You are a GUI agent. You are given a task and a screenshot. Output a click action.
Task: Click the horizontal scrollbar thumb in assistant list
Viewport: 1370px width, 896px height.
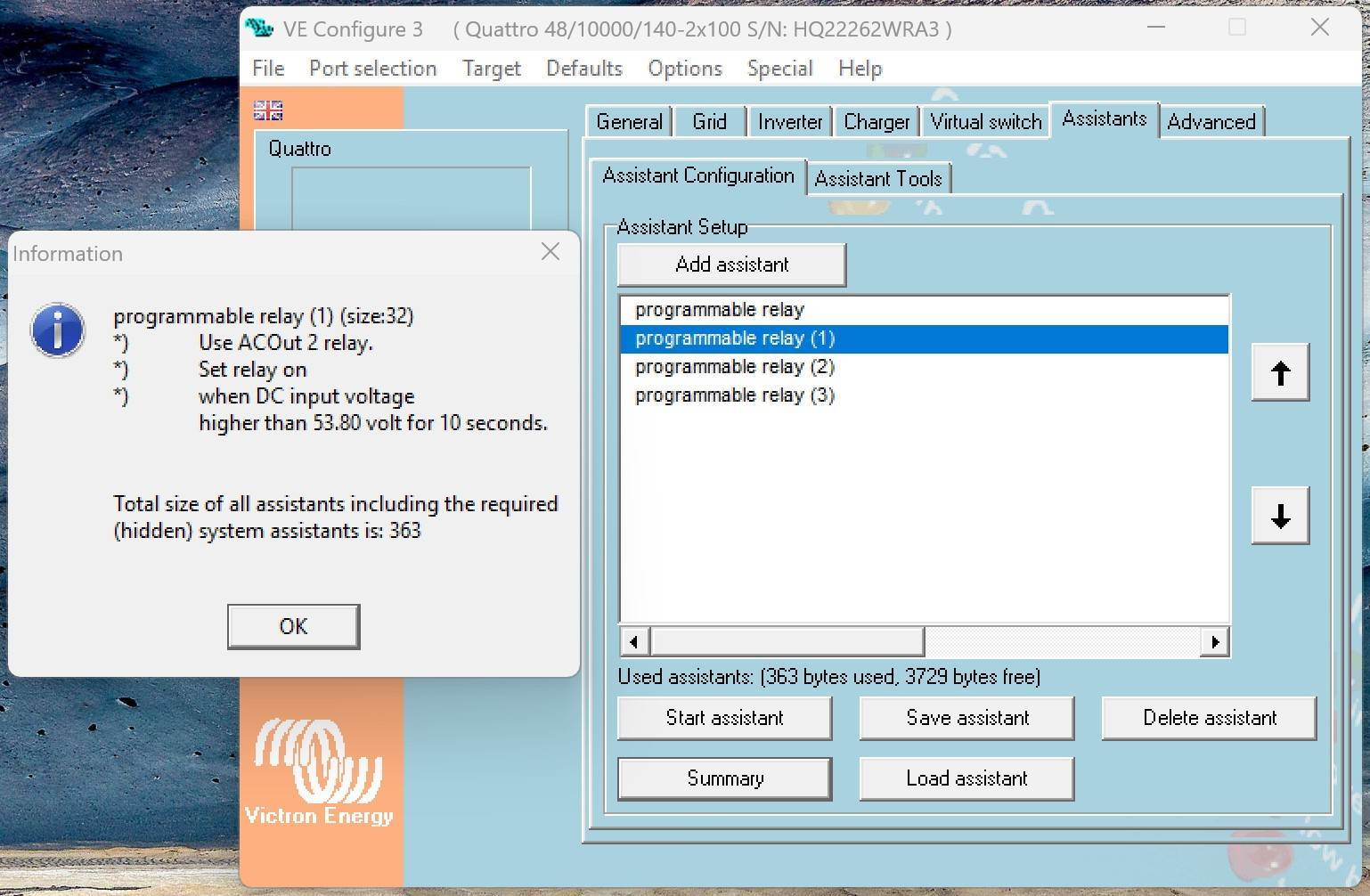pyautogui.click(x=787, y=641)
